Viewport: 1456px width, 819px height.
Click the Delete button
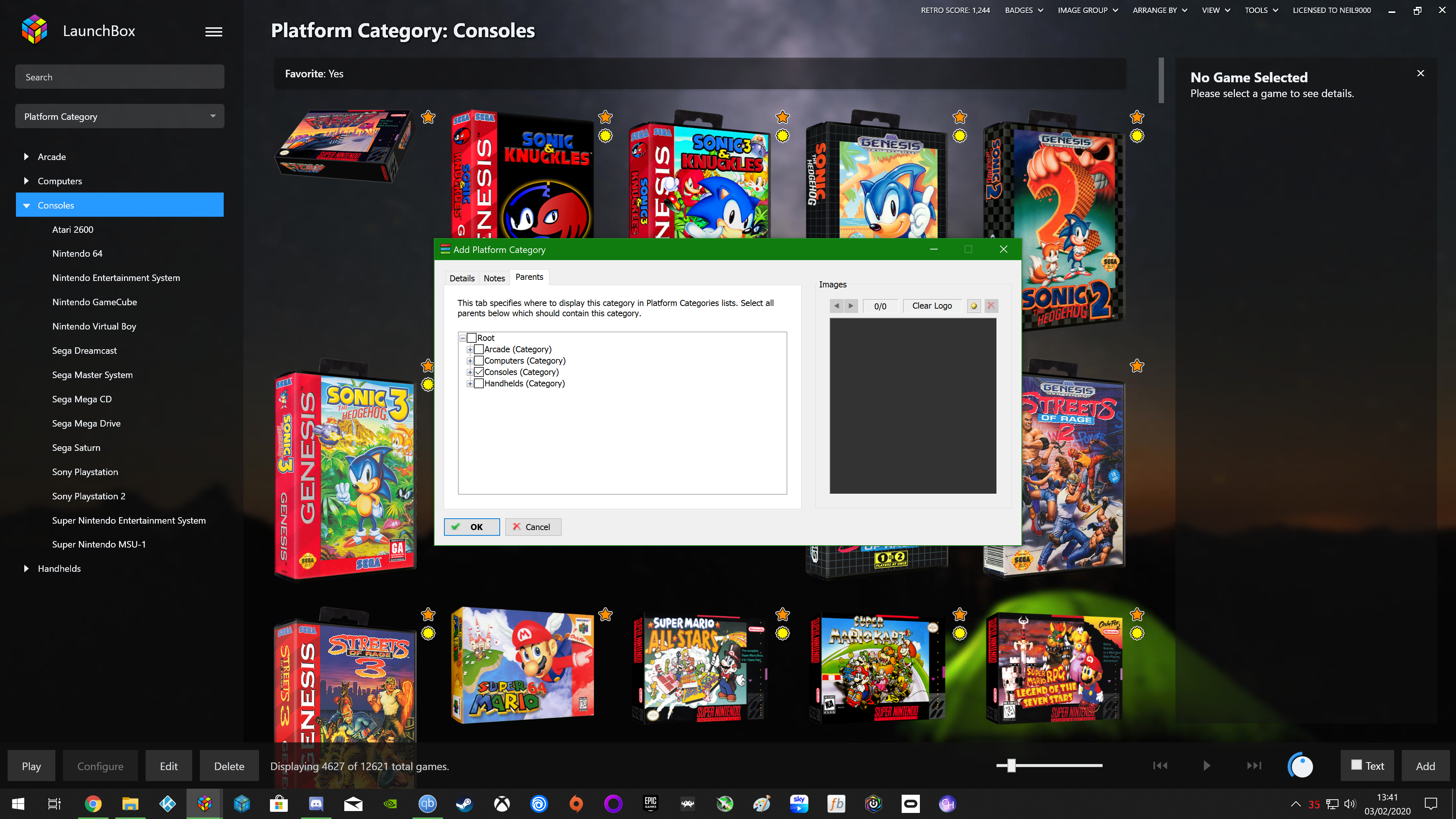229,766
